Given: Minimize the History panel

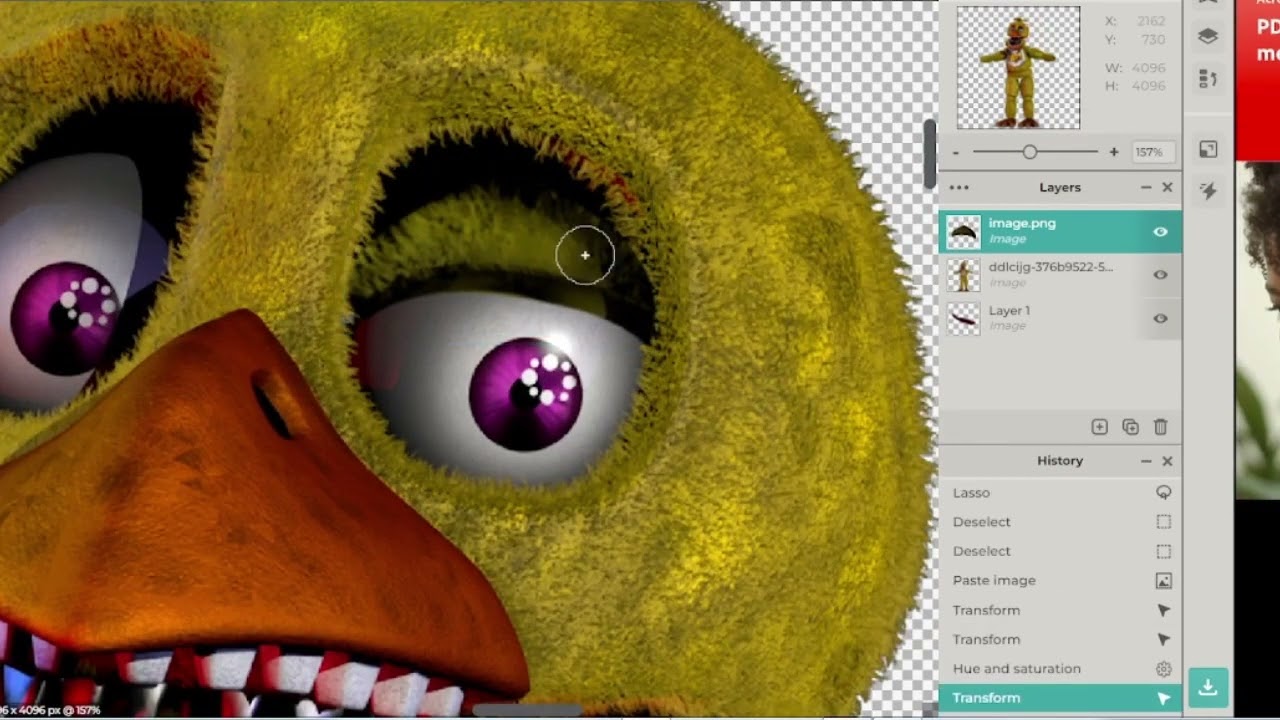Looking at the screenshot, I should point(1146,461).
